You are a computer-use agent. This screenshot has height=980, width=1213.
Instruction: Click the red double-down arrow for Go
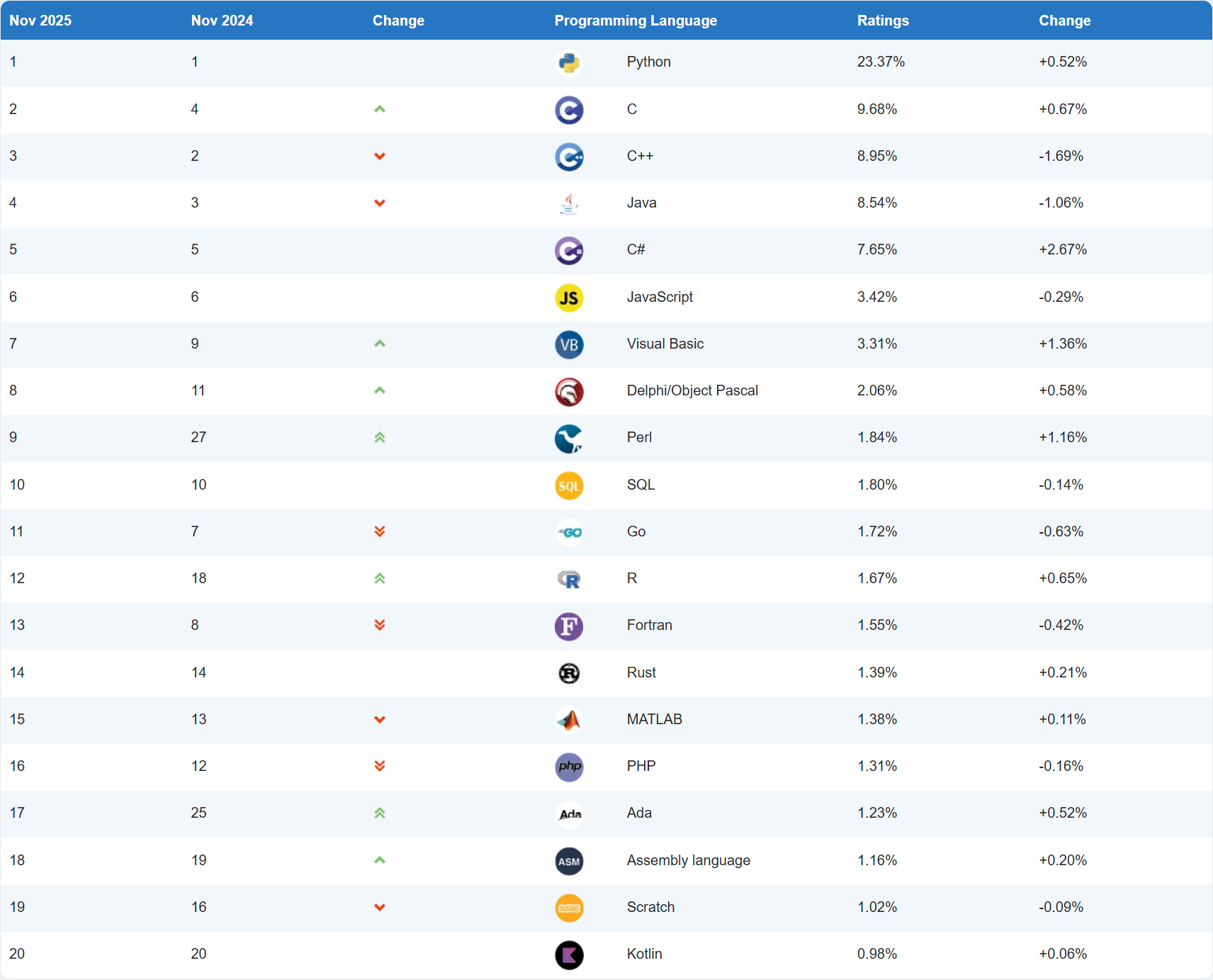tap(380, 531)
